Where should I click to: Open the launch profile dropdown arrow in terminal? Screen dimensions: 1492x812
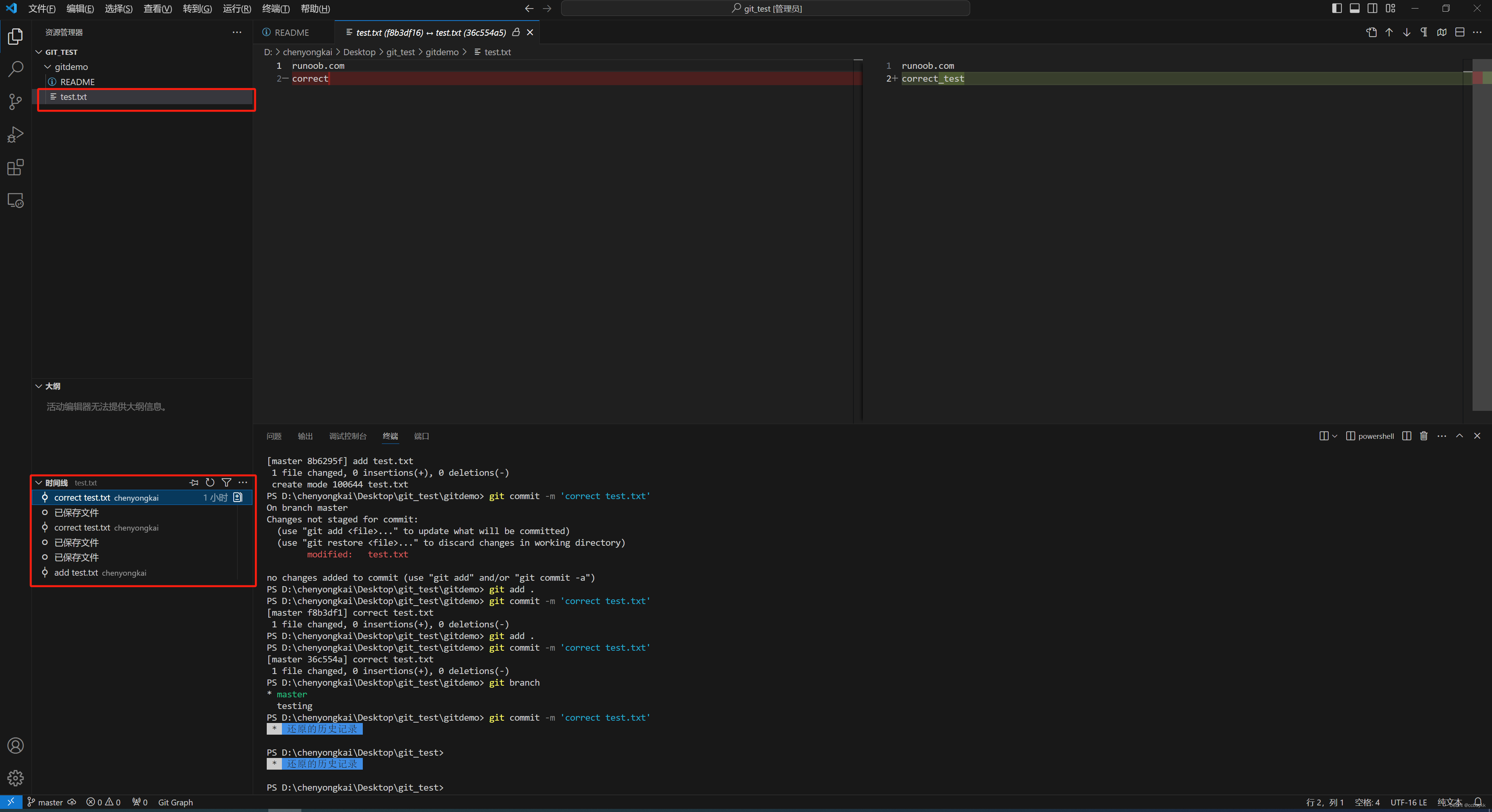(1335, 436)
